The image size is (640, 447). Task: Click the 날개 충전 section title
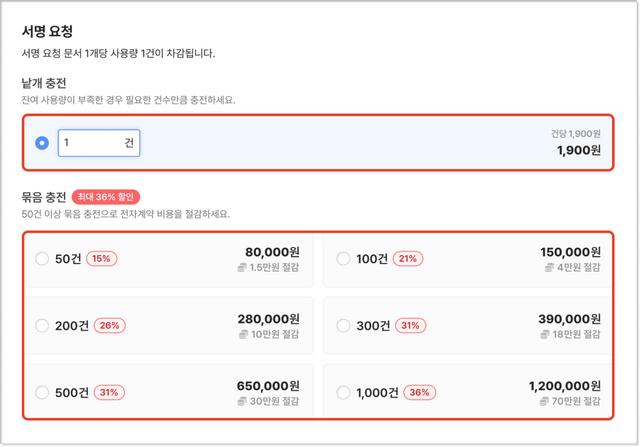pyautogui.click(x=44, y=83)
